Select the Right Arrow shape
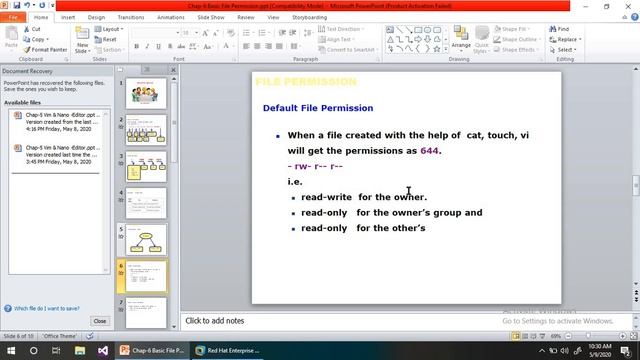640x360 pixels. pyautogui.click(x=418, y=40)
